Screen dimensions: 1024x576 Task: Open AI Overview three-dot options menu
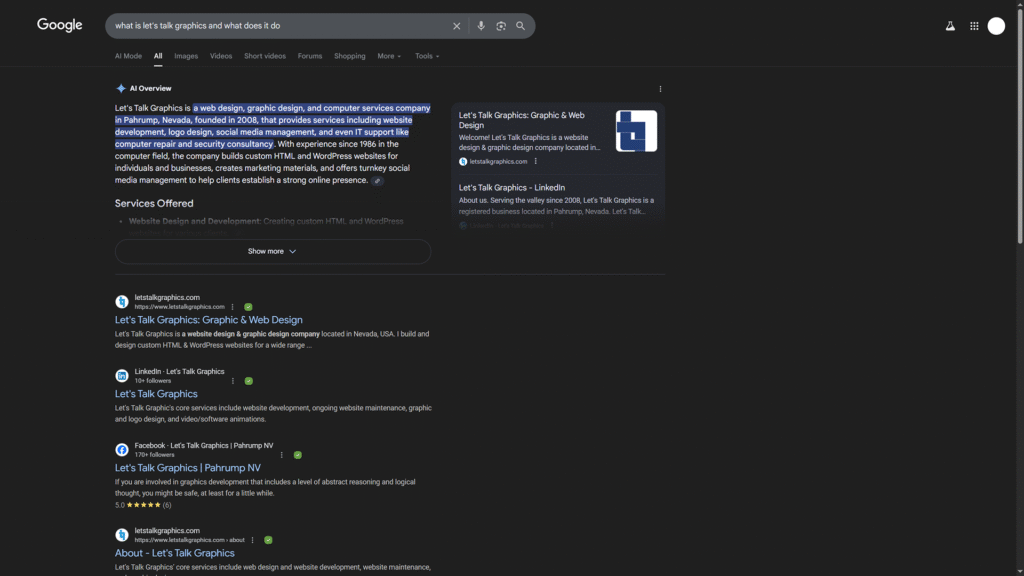[x=660, y=89]
